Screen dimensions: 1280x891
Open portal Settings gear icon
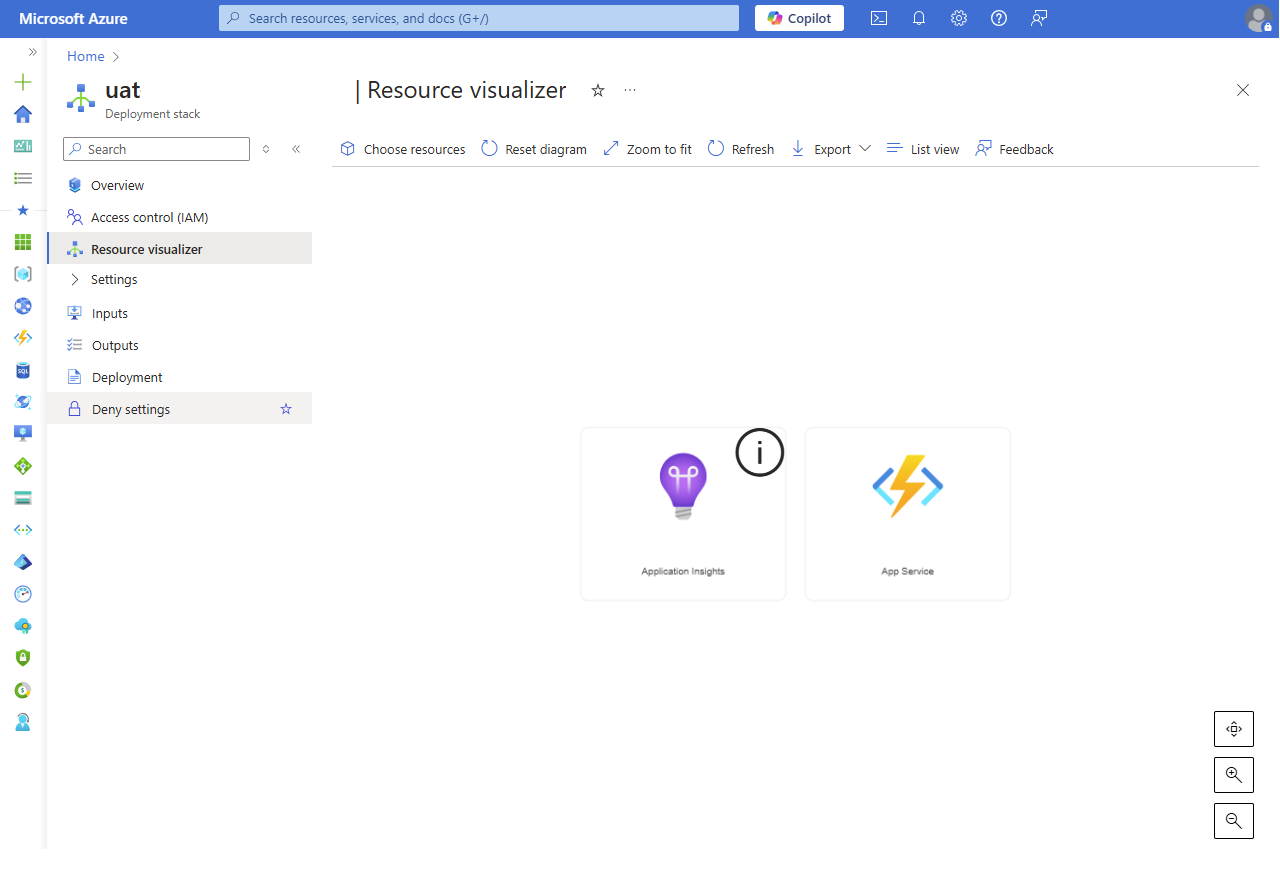tap(959, 18)
